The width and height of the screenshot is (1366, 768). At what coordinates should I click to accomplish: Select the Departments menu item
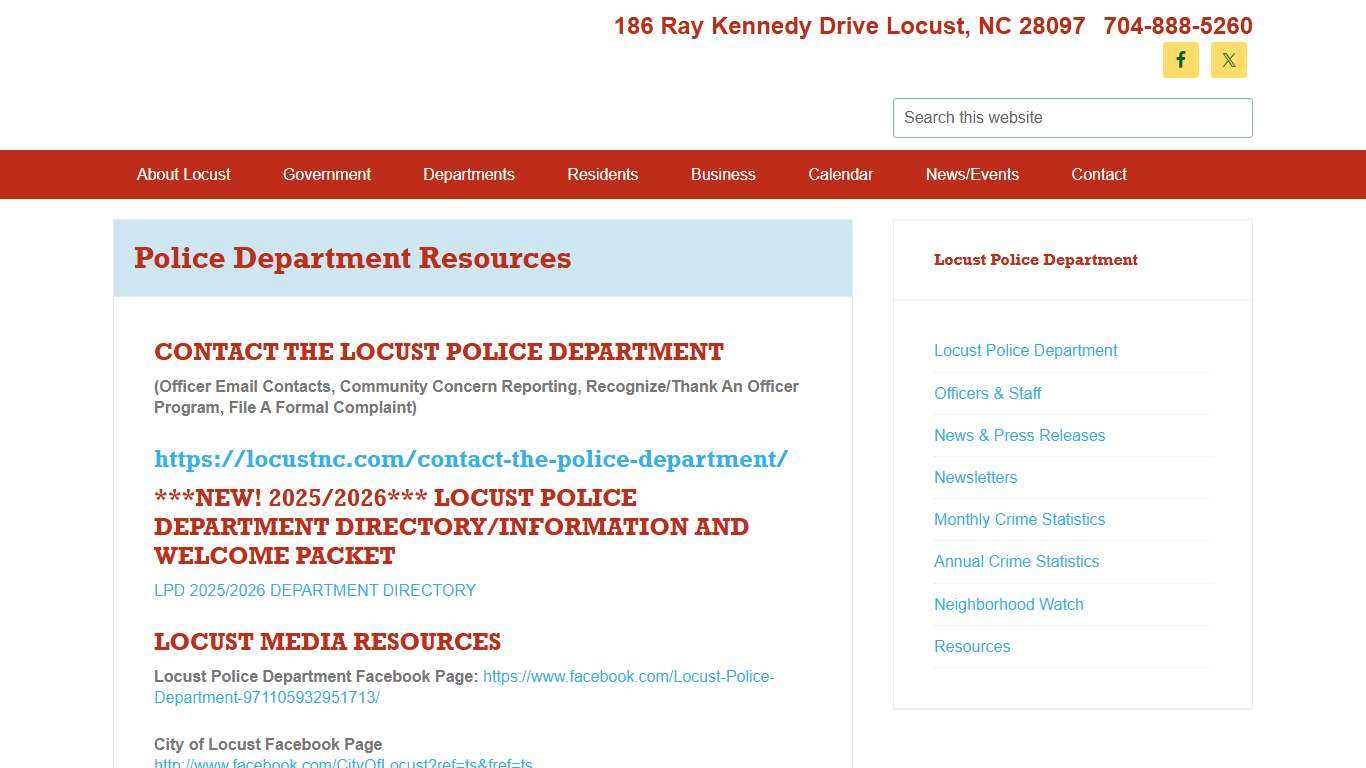(x=468, y=174)
